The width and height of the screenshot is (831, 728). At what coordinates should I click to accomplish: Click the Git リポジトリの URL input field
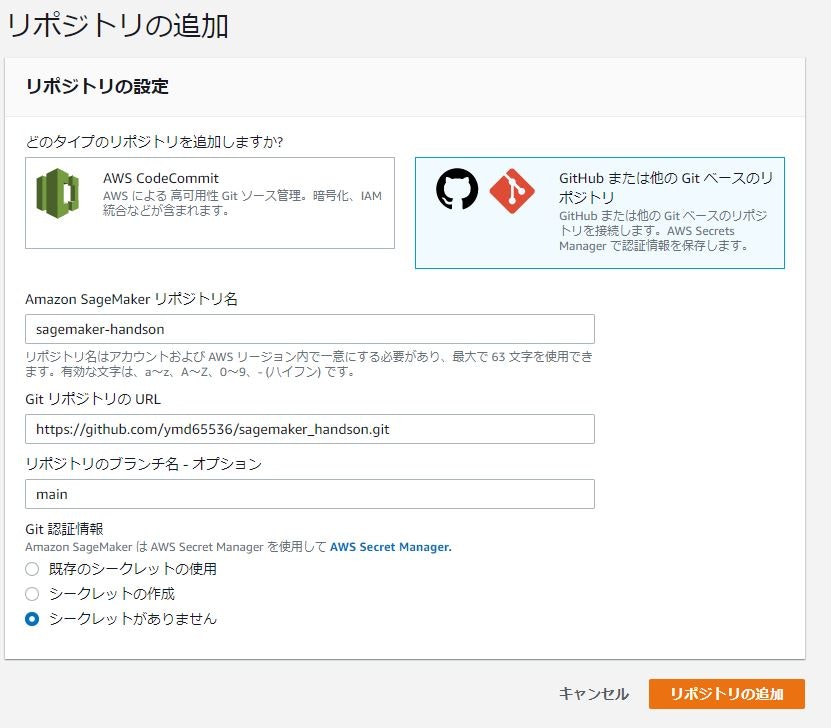310,429
